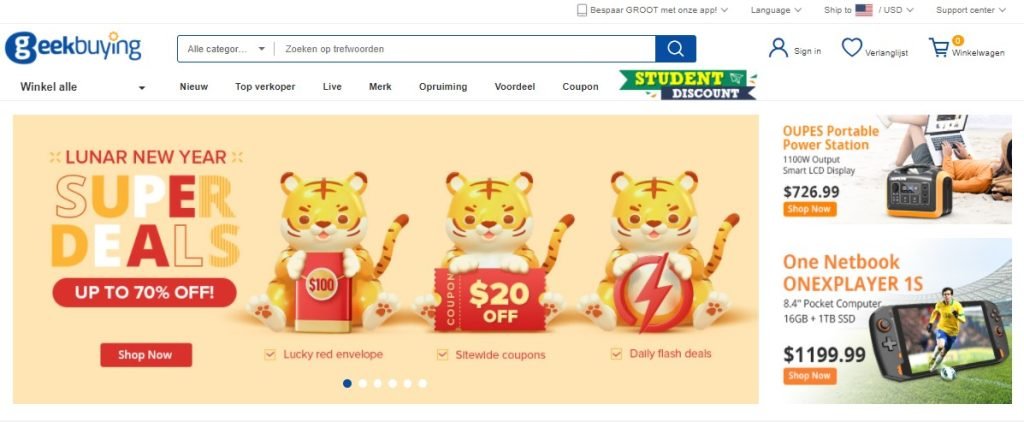The height and width of the screenshot is (422, 1024).
Task: Open the Sign in user icon
Action: pos(778,48)
